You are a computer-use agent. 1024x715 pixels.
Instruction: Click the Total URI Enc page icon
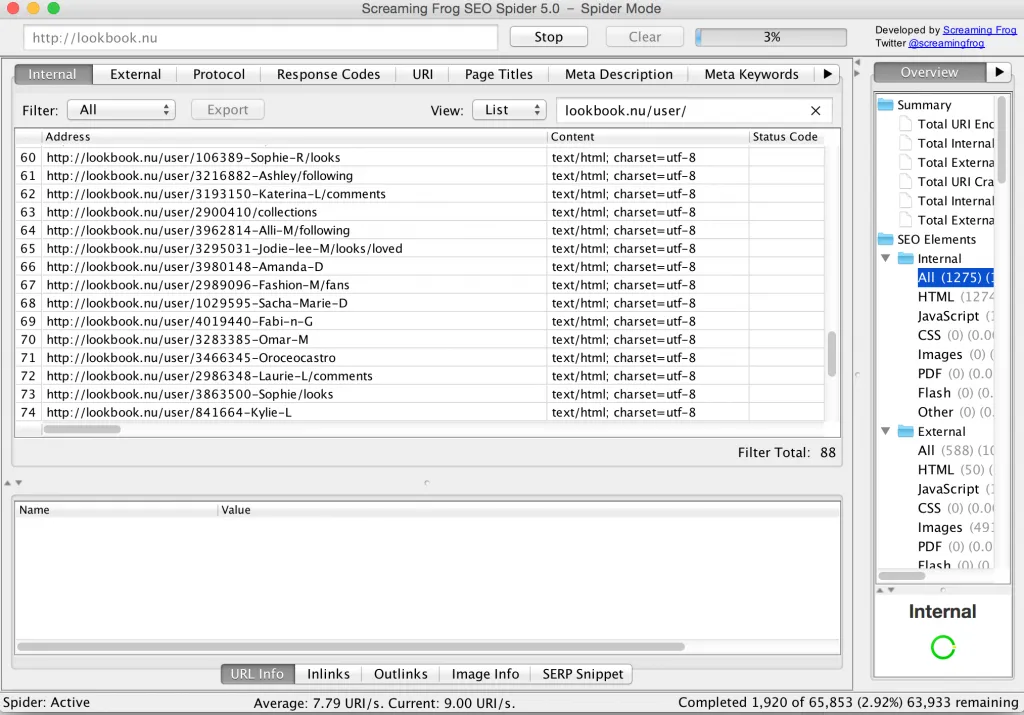click(x=905, y=124)
